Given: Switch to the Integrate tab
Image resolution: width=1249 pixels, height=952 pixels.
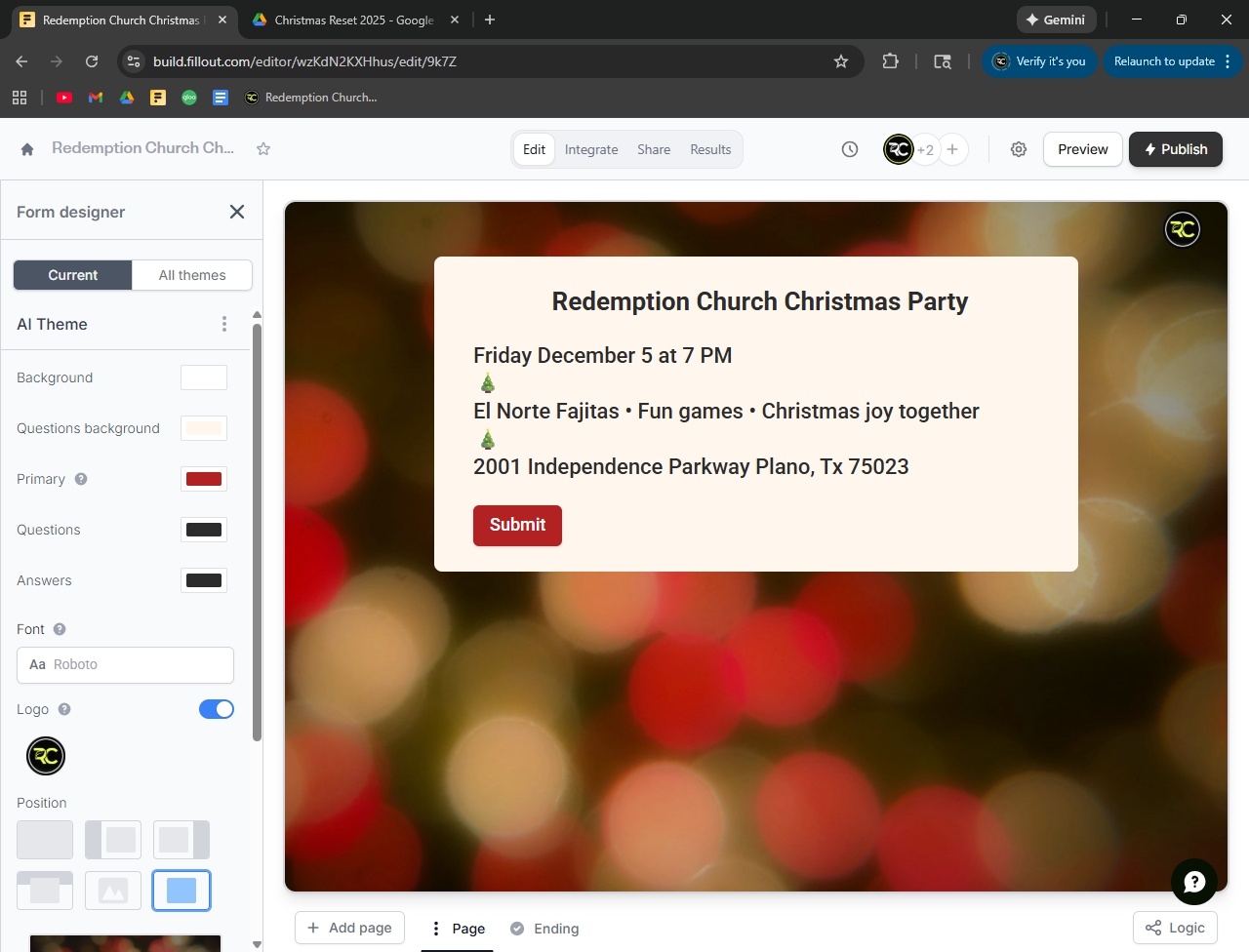Looking at the screenshot, I should click(x=591, y=149).
